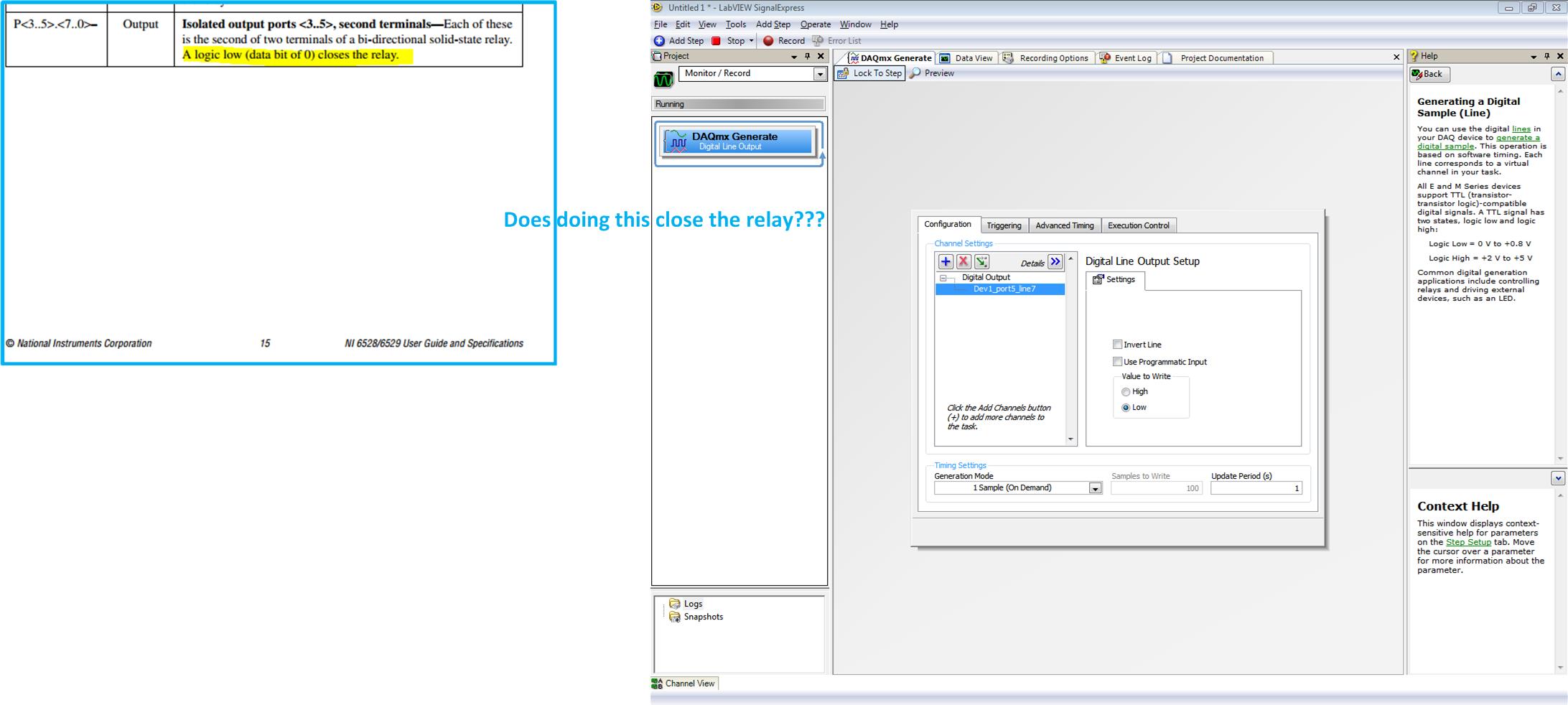Close the step setup view X

pos(1396,57)
